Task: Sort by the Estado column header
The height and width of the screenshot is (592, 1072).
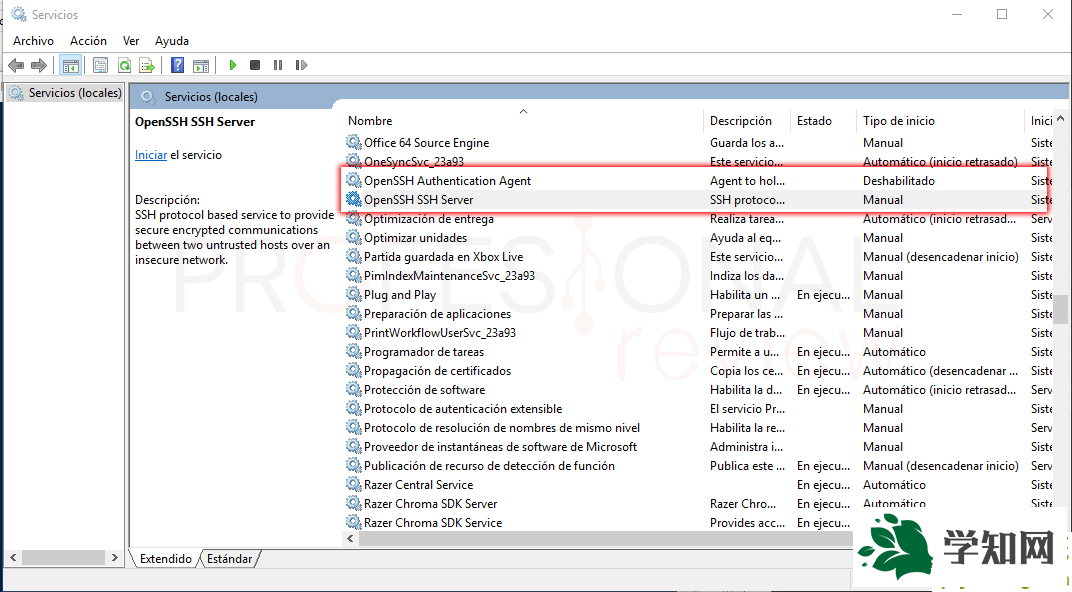Action: (x=814, y=121)
